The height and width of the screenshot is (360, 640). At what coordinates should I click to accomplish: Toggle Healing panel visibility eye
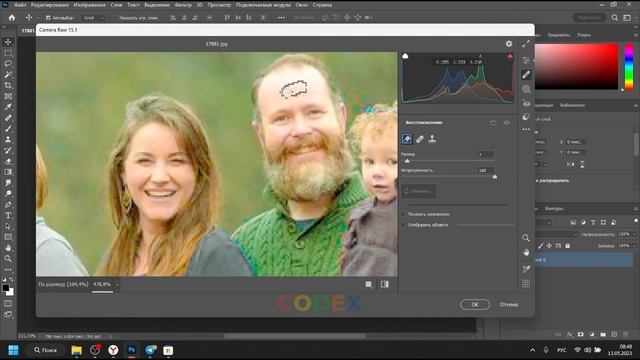coord(507,122)
